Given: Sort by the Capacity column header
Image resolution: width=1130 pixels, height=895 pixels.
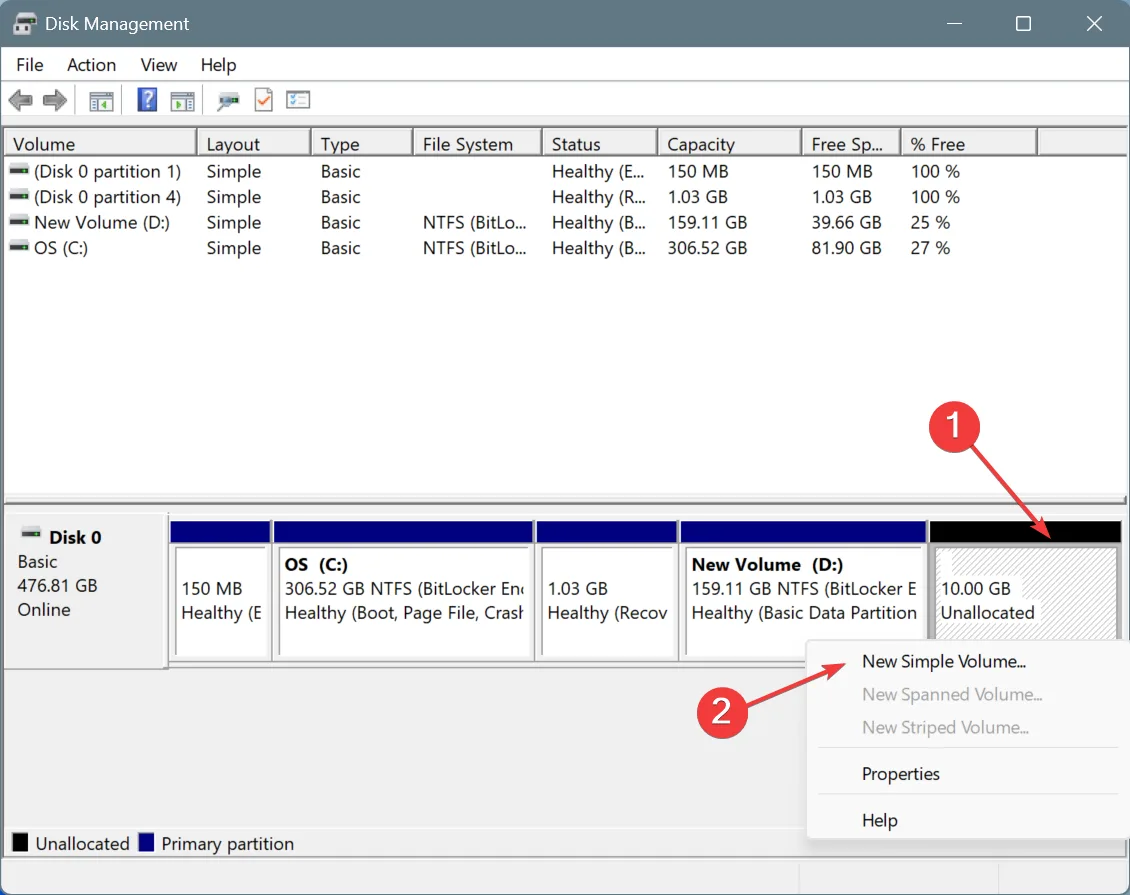Looking at the screenshot, I should pyautogui.click(x=730, y=144).
